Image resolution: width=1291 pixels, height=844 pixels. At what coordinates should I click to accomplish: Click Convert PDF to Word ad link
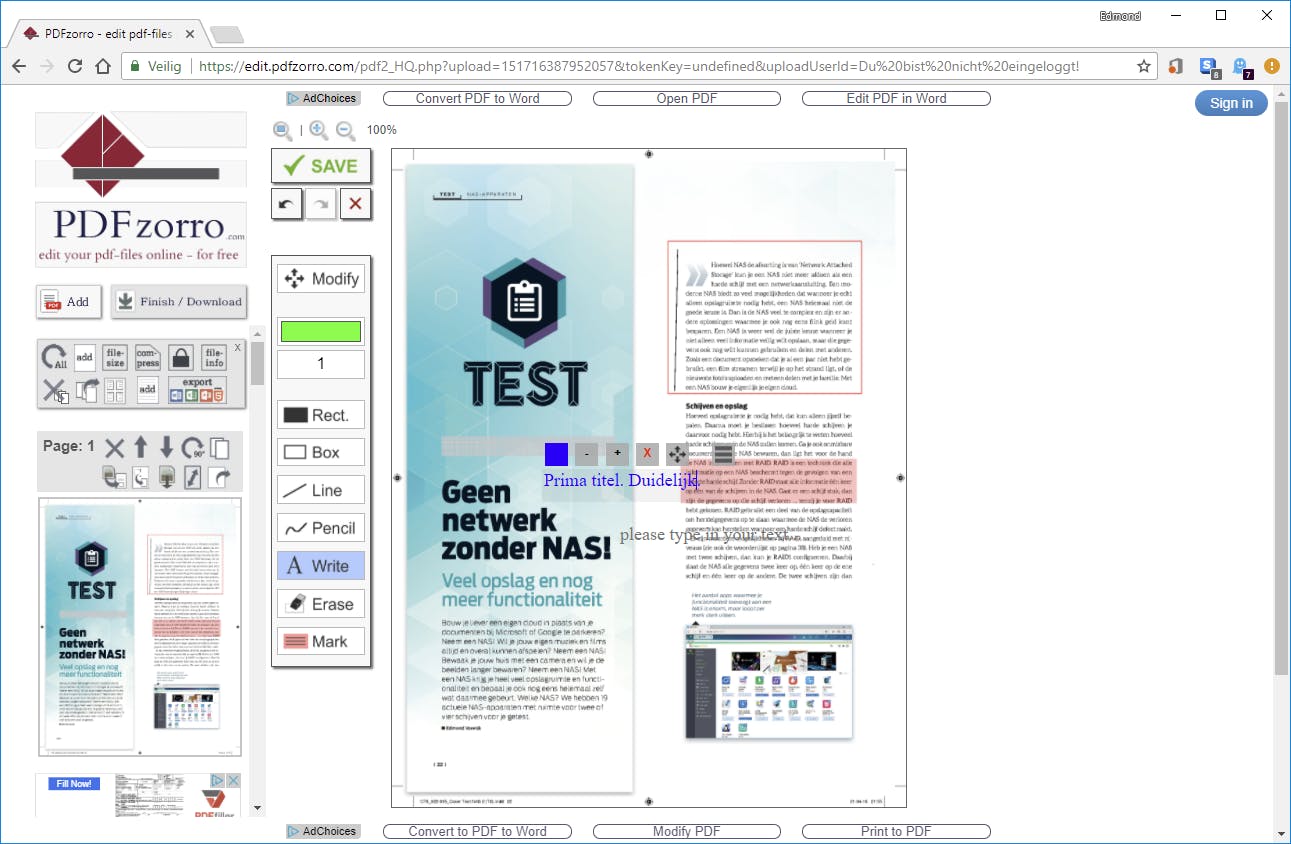click(x=477, y=98)
